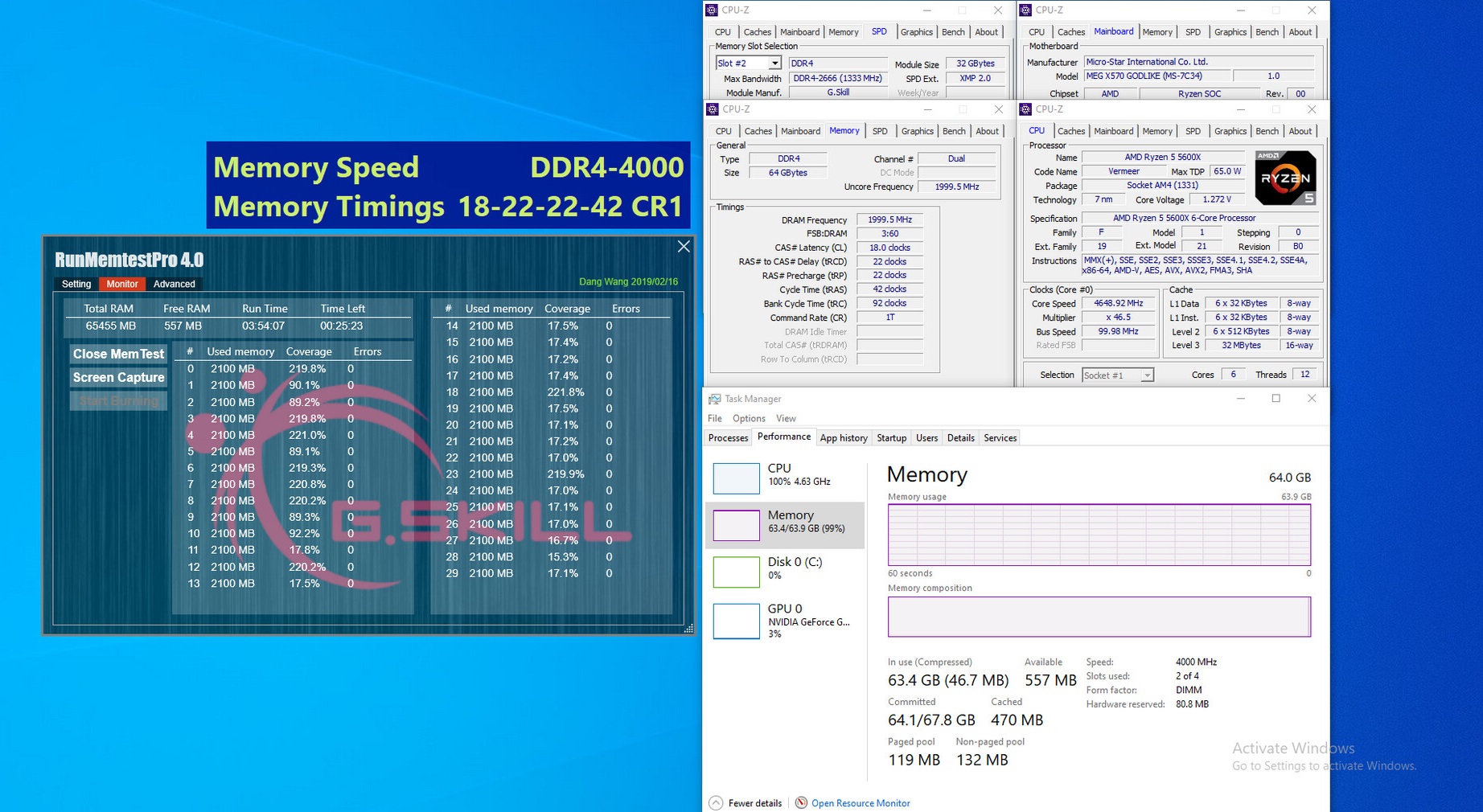The image size is (1483, 812).
Task: Click row 4 coverage 221.0%
Action: (307, 435)
